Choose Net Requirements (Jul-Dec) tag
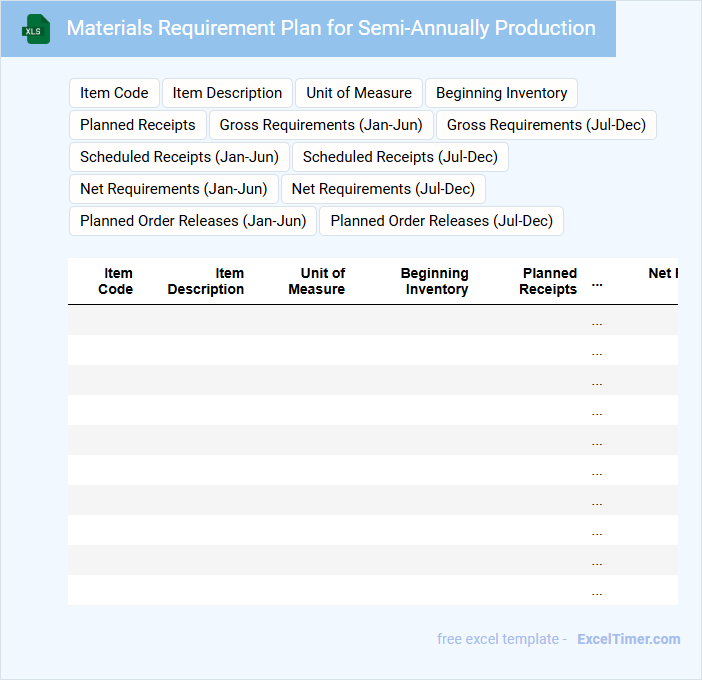Image resolution: width=702 pixels, height=680 pixels. [x=383, y=189]
